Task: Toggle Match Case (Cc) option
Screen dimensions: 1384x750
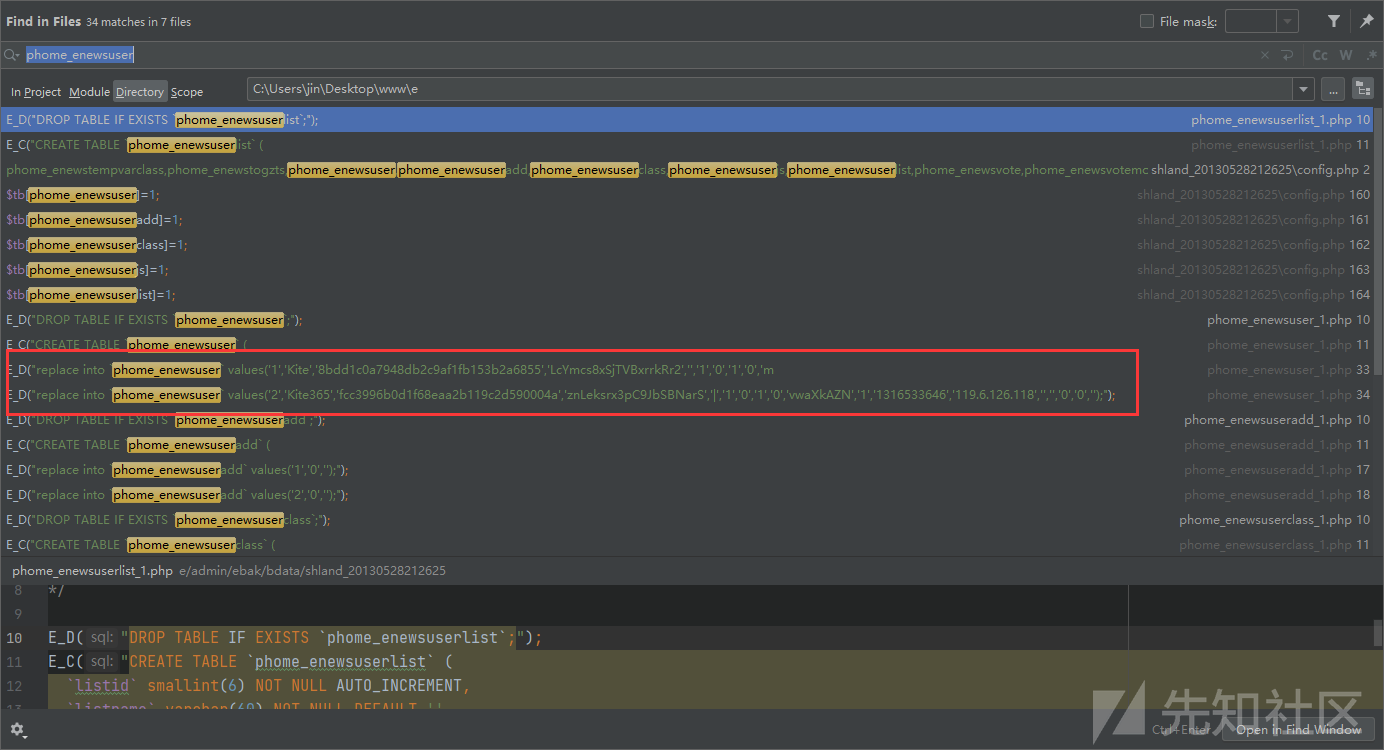Action: (x=1320, y=55)
